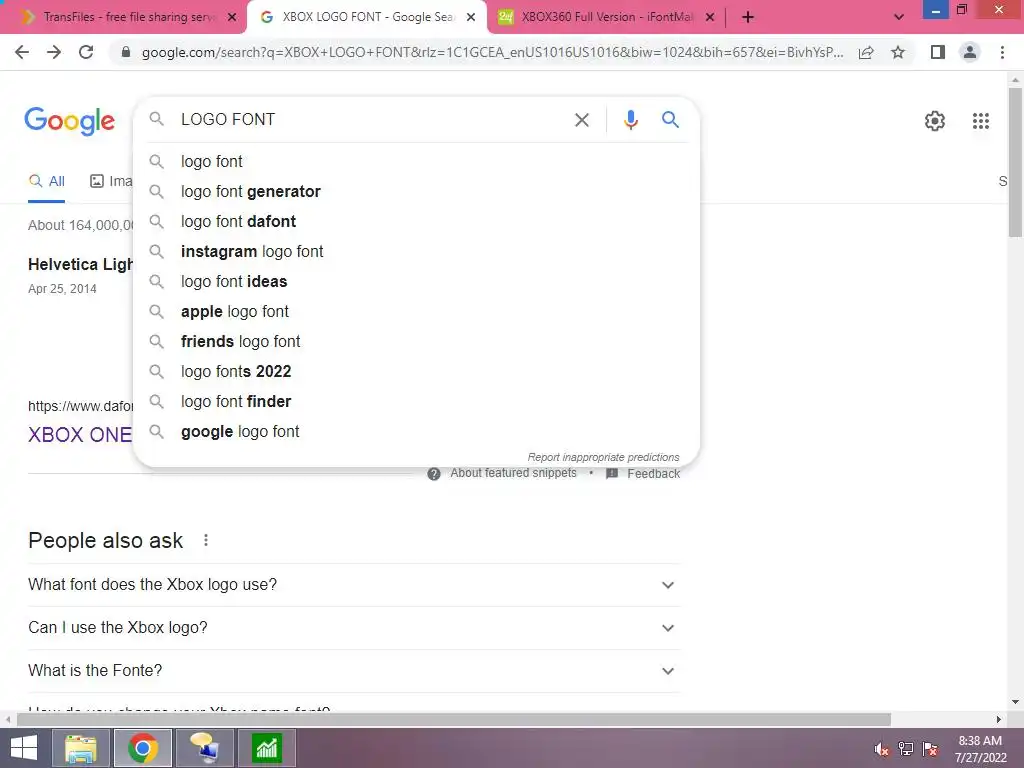The width and height of the screenshot is (1024, 768).
Task: Start voice search with microphone
Action: point(630,120)
